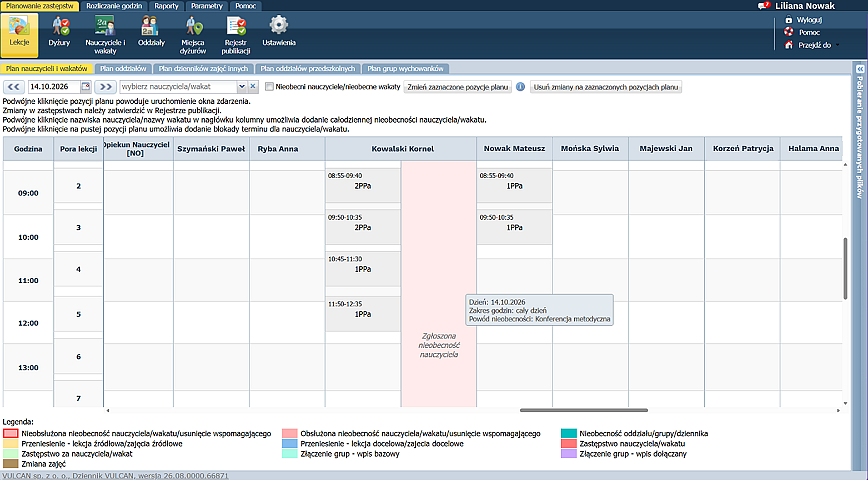
Task: Click the Przejdź do home icon
Action: pyautogui.click(x=789, y=45)
